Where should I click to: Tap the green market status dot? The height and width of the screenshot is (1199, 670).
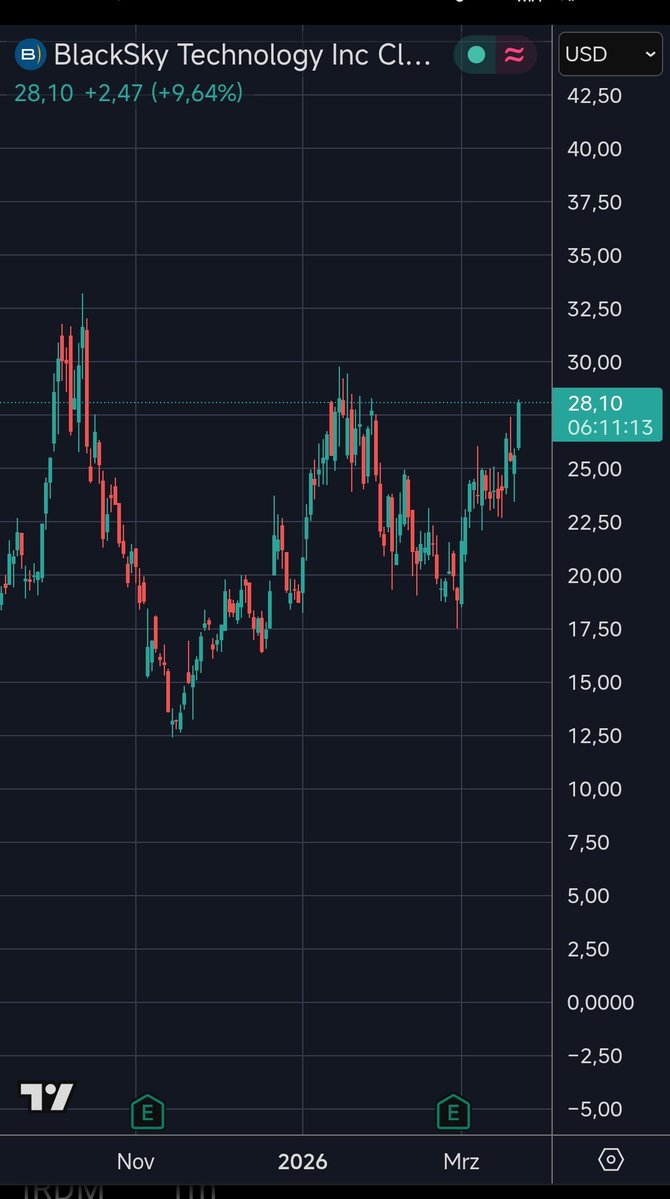[476, 54]
